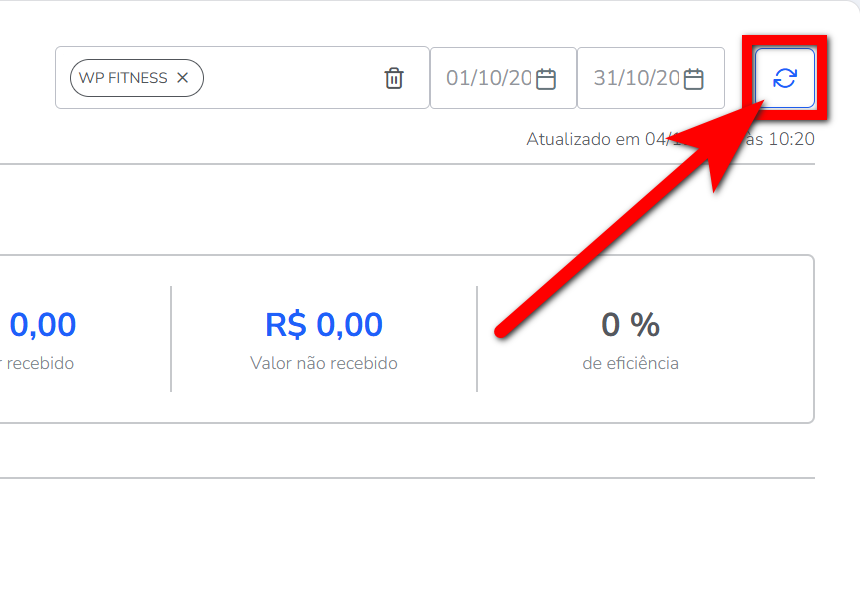Click the blue 0,00 received amount
Viewport: 860px width, 598px height.
[x=43, y=324]
